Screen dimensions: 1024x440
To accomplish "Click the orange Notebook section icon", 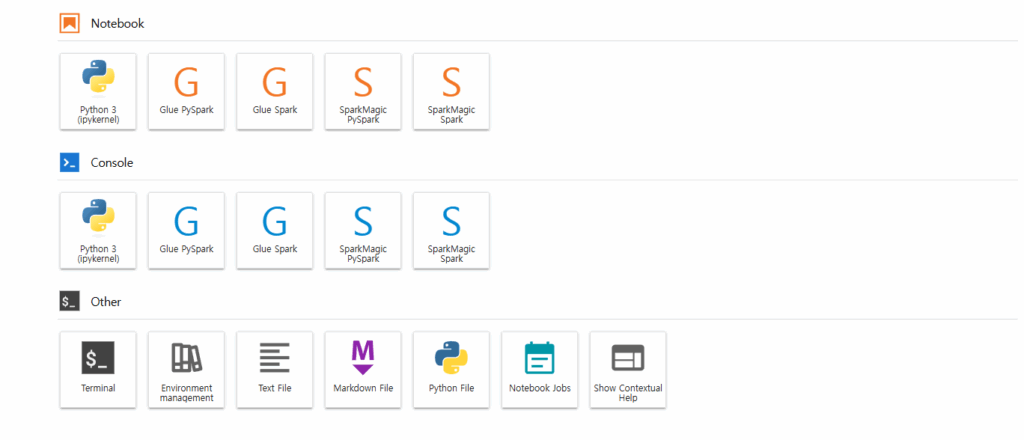I will [x=69, y=23].
